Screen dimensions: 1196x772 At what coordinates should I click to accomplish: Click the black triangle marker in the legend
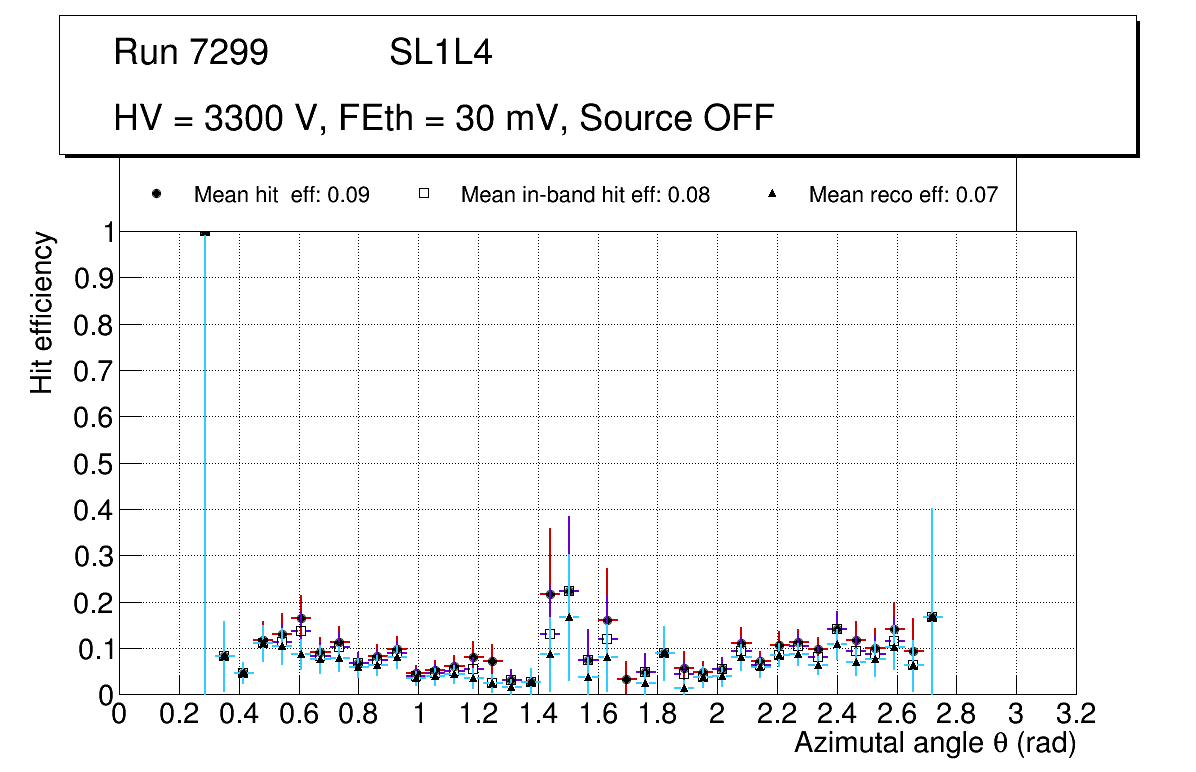coord(772,194)
